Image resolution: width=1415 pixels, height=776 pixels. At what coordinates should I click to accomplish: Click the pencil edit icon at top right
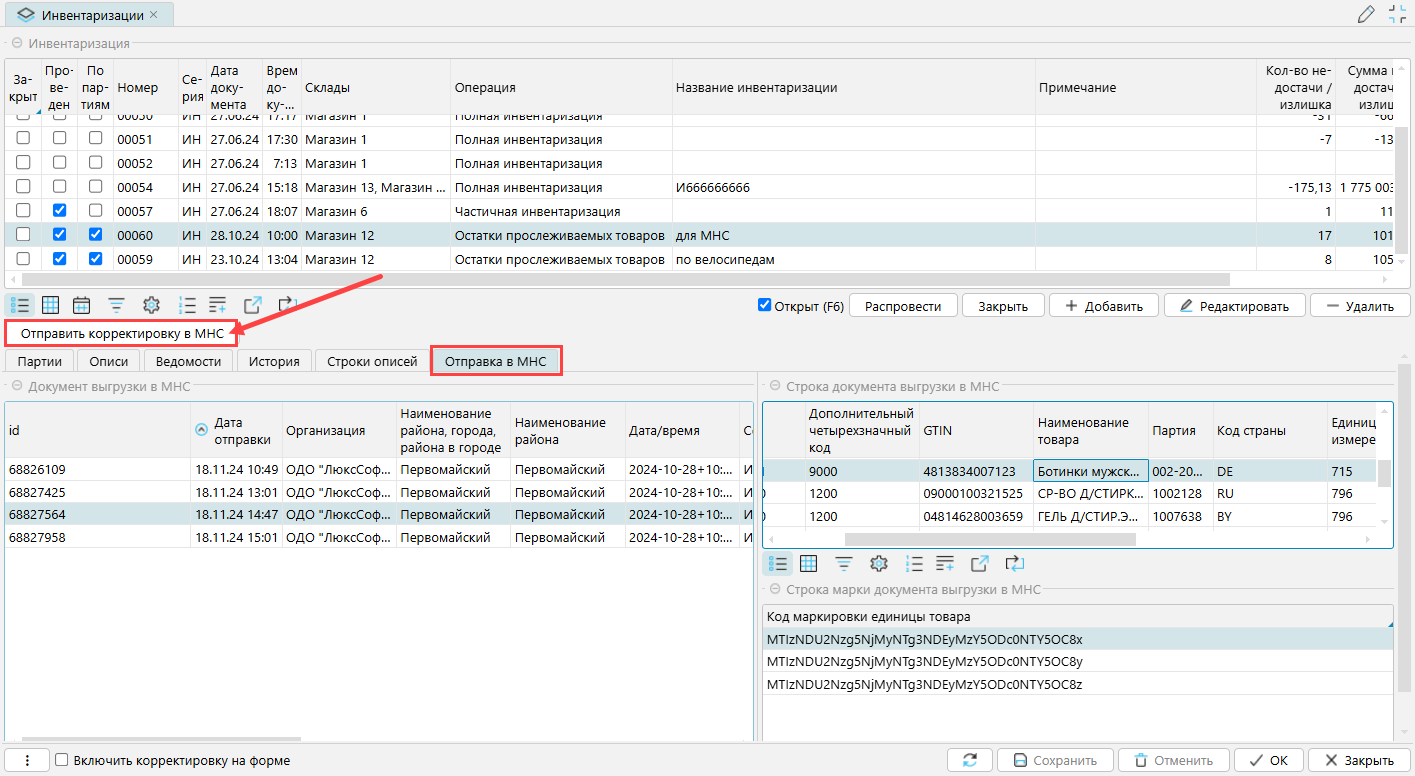pos(1366,14)
